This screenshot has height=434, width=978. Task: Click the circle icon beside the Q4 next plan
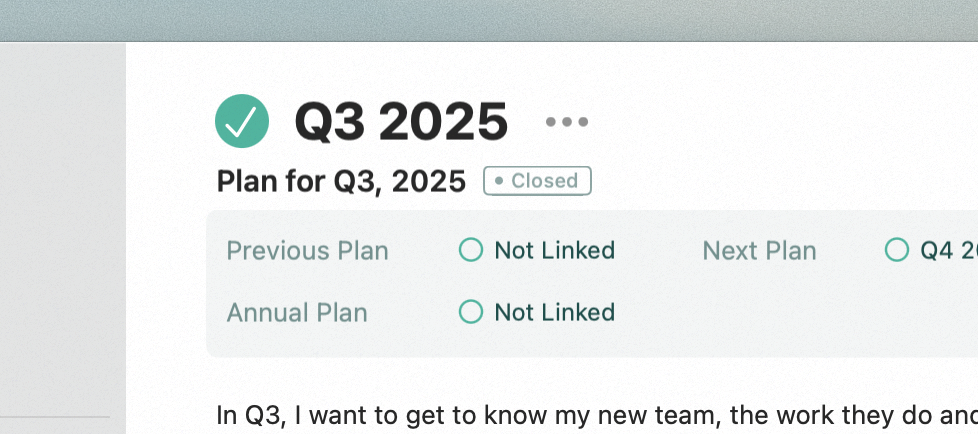(x=897, y=250)
